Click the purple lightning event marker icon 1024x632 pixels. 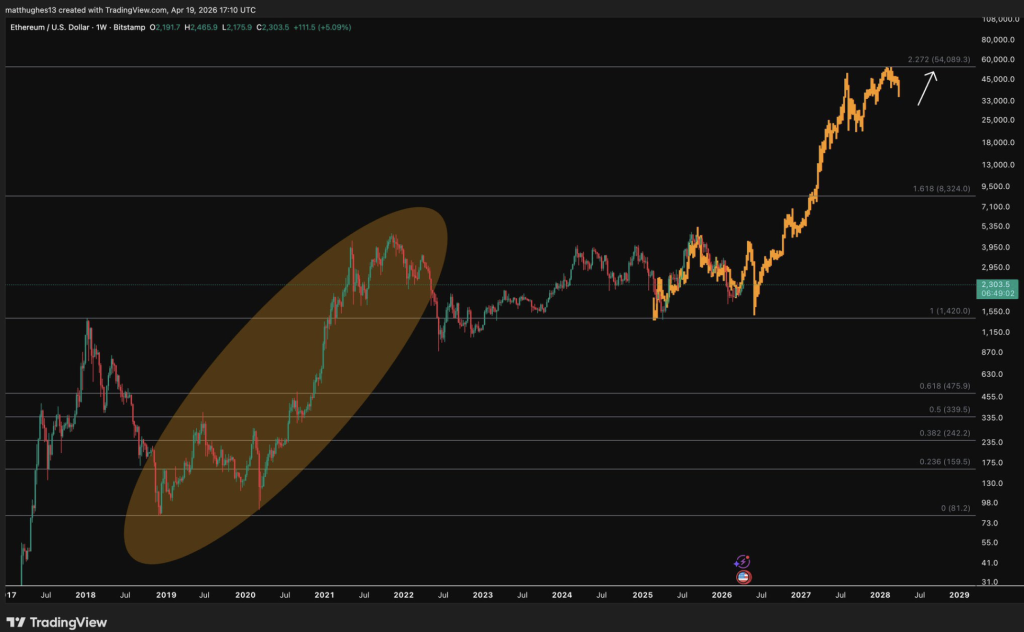(x=742, y=561)
